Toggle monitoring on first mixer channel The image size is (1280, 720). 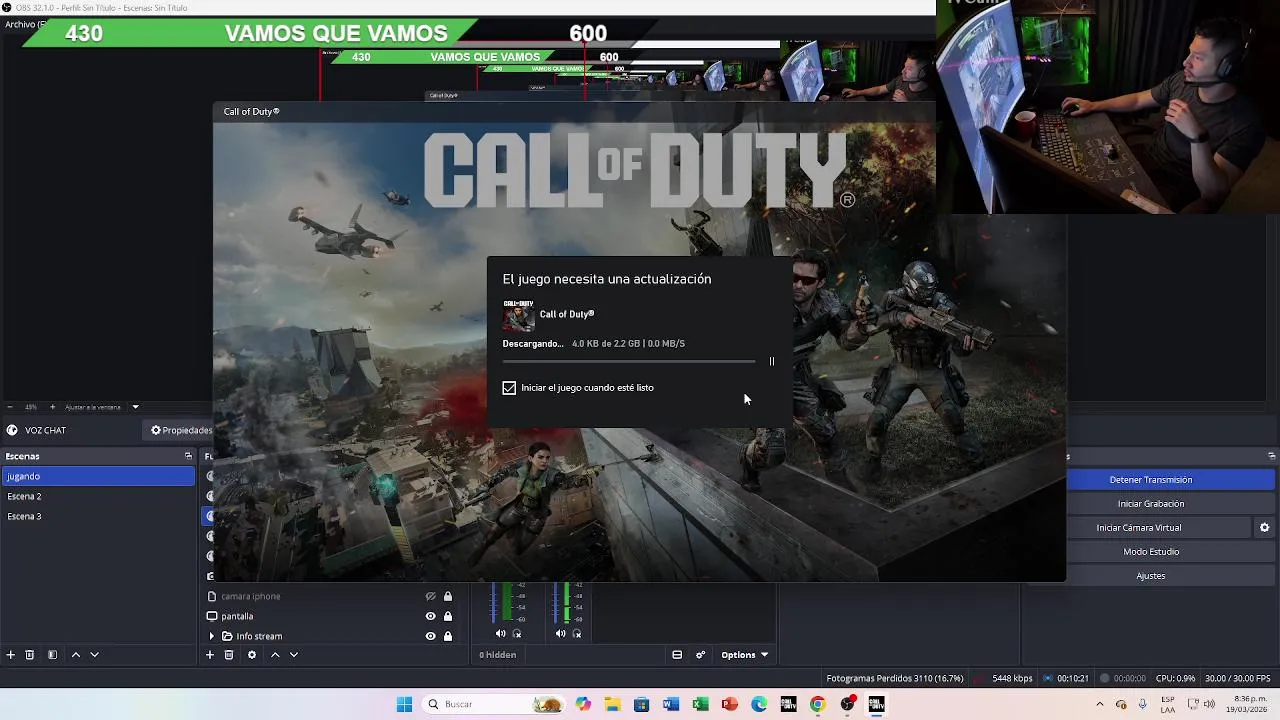coord(517,633)
